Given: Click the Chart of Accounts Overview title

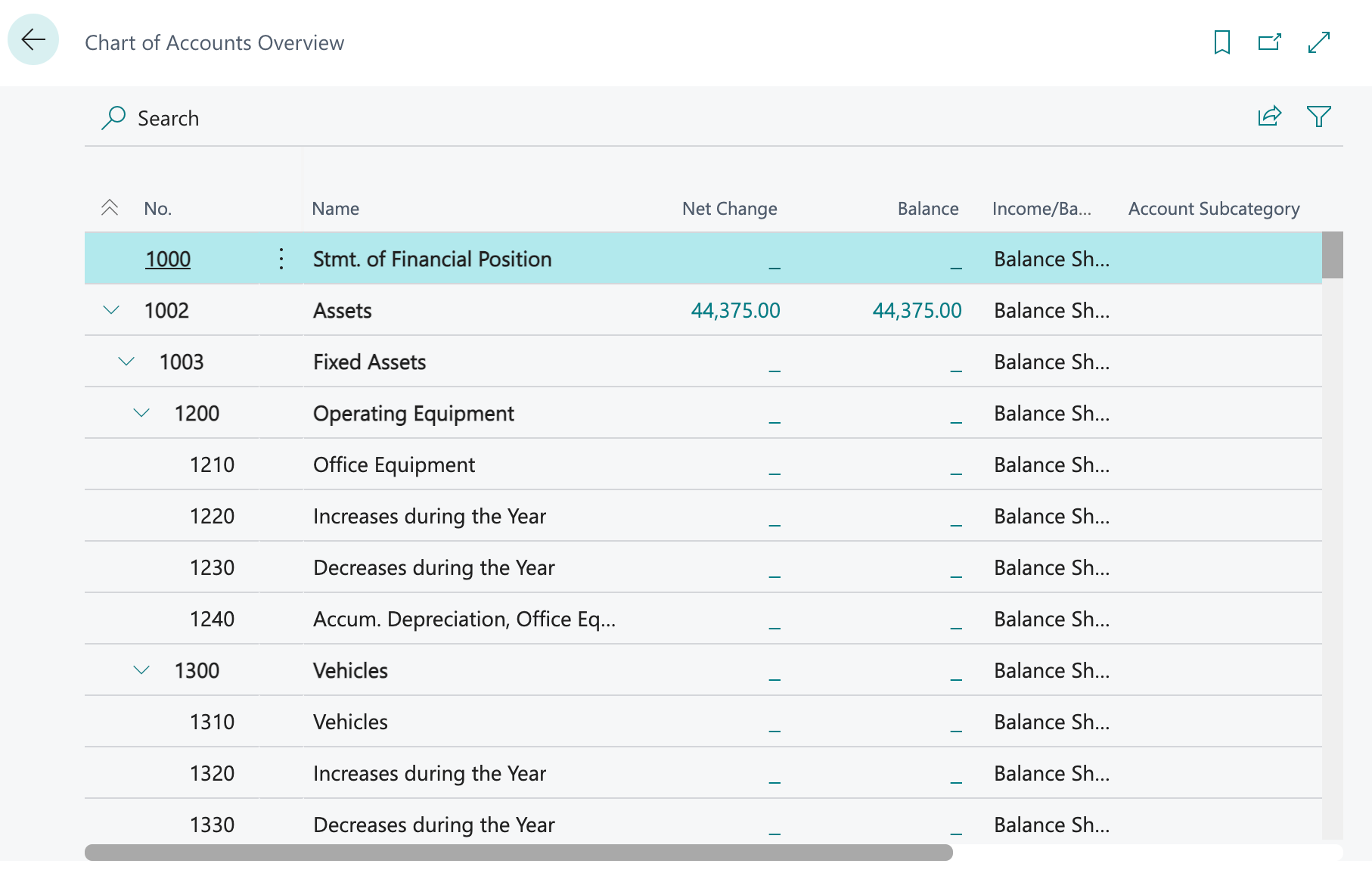Looking at the screenshot, I should click(x=214, y=42).
